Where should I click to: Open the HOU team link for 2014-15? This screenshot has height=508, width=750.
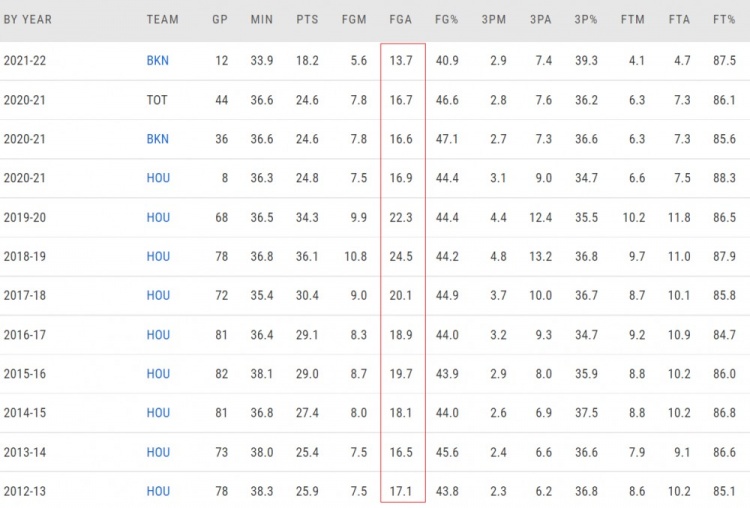click(158, 413)
